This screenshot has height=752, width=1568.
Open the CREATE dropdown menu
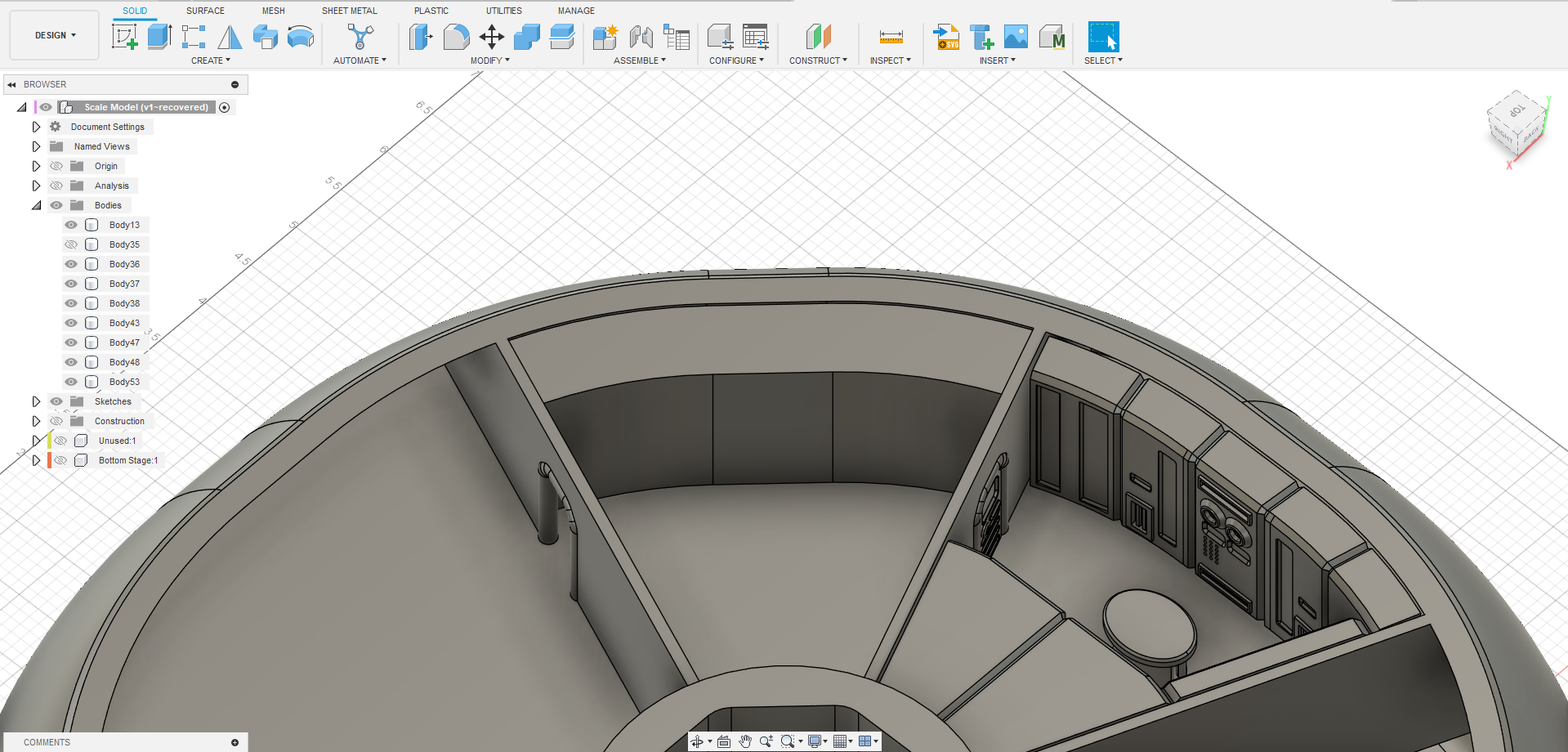211,60
